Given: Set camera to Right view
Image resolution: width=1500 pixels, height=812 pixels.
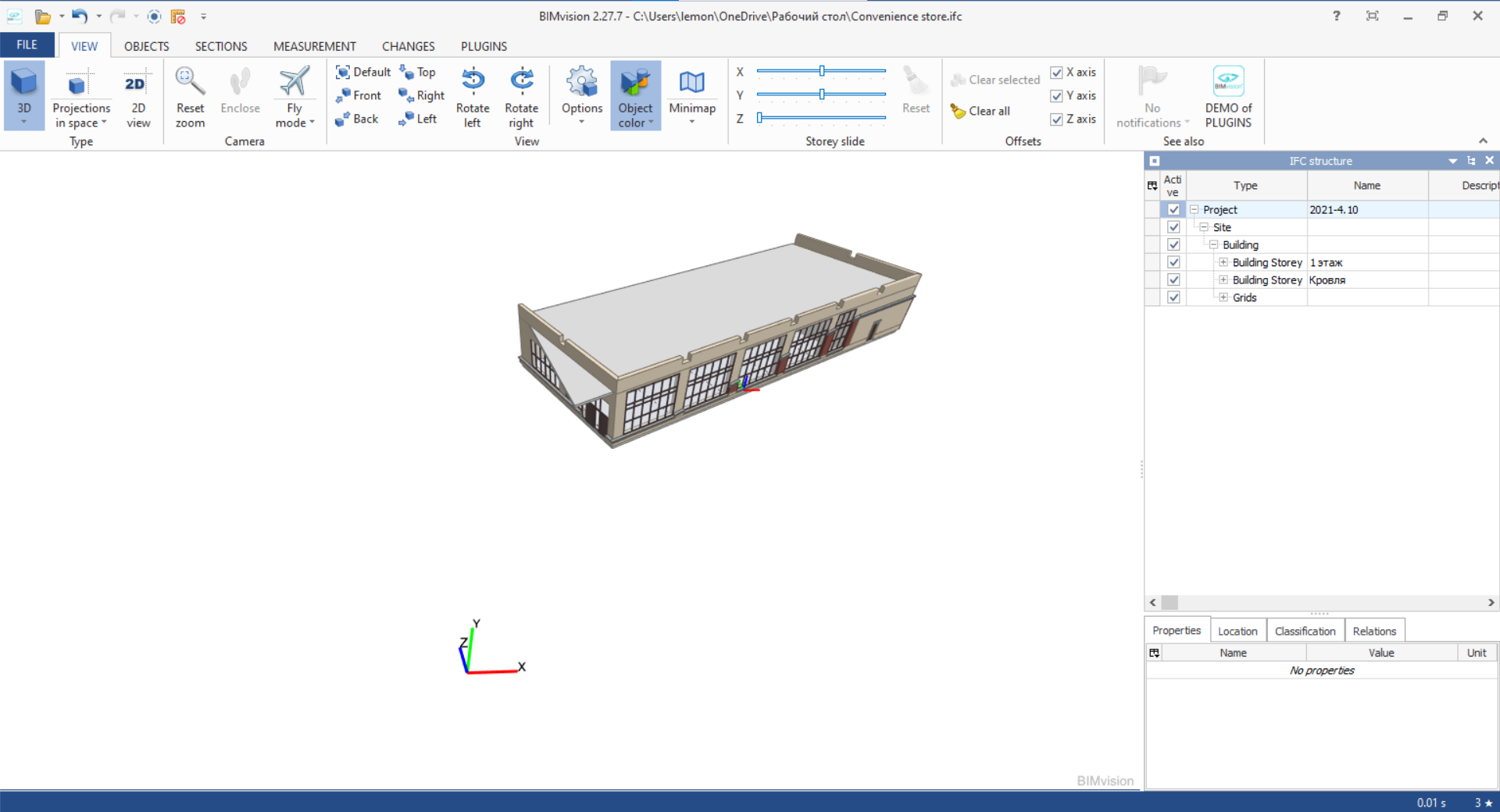Looking at the screenshot, I should click(421, 95).
